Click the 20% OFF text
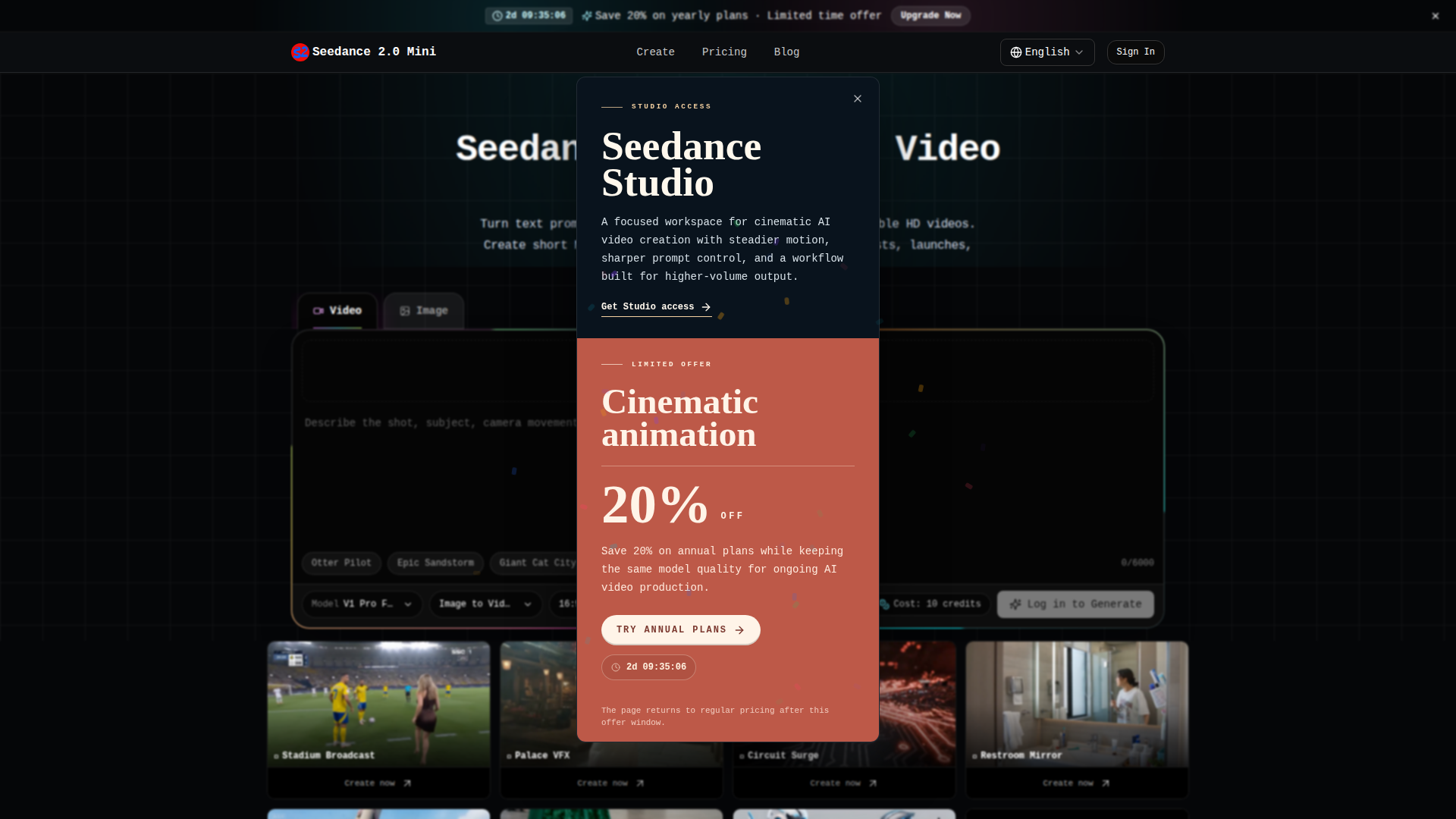 pos(673,505)
